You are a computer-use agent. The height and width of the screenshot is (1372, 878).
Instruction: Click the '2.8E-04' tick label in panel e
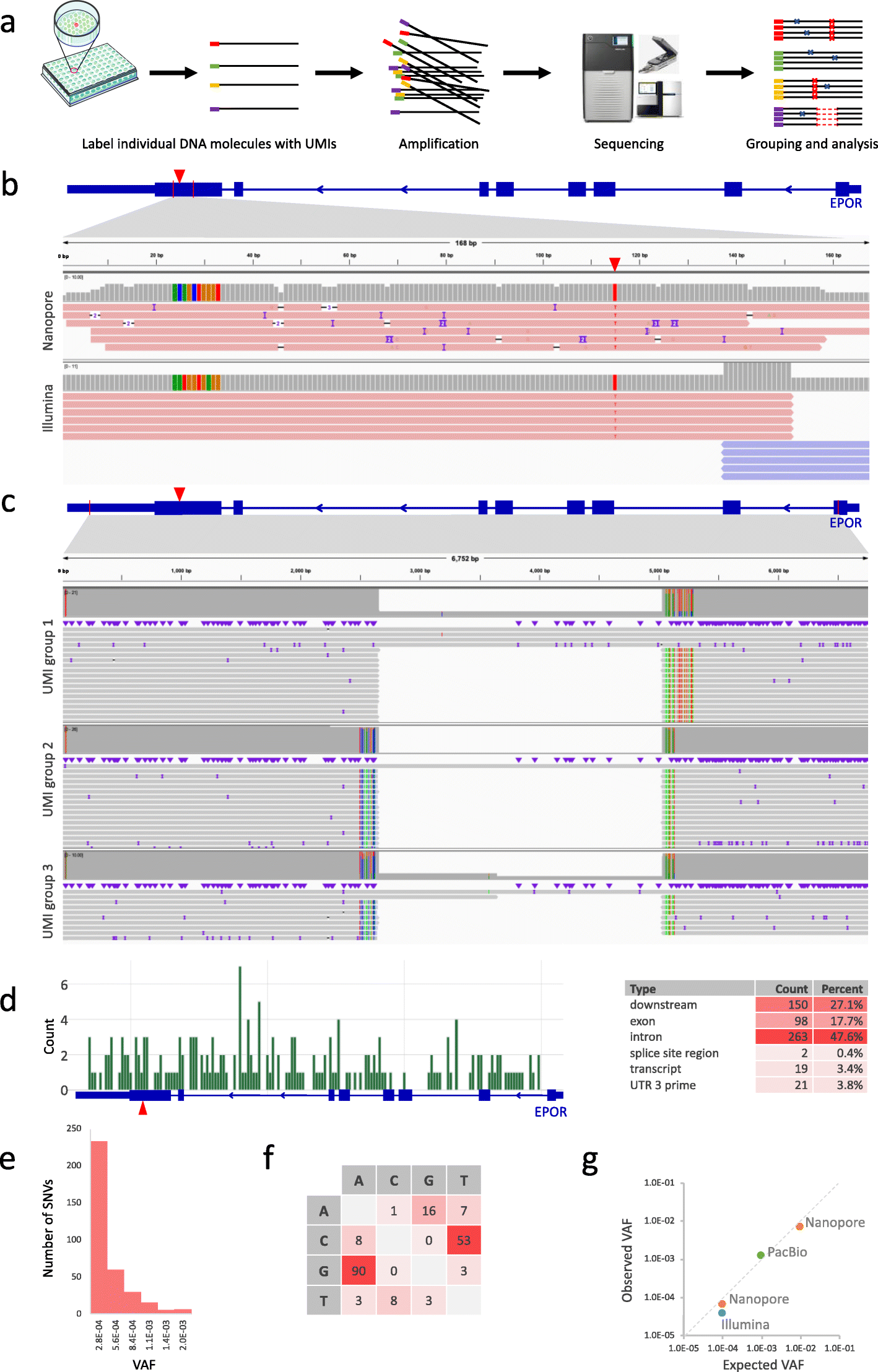tap(99, 1335)
